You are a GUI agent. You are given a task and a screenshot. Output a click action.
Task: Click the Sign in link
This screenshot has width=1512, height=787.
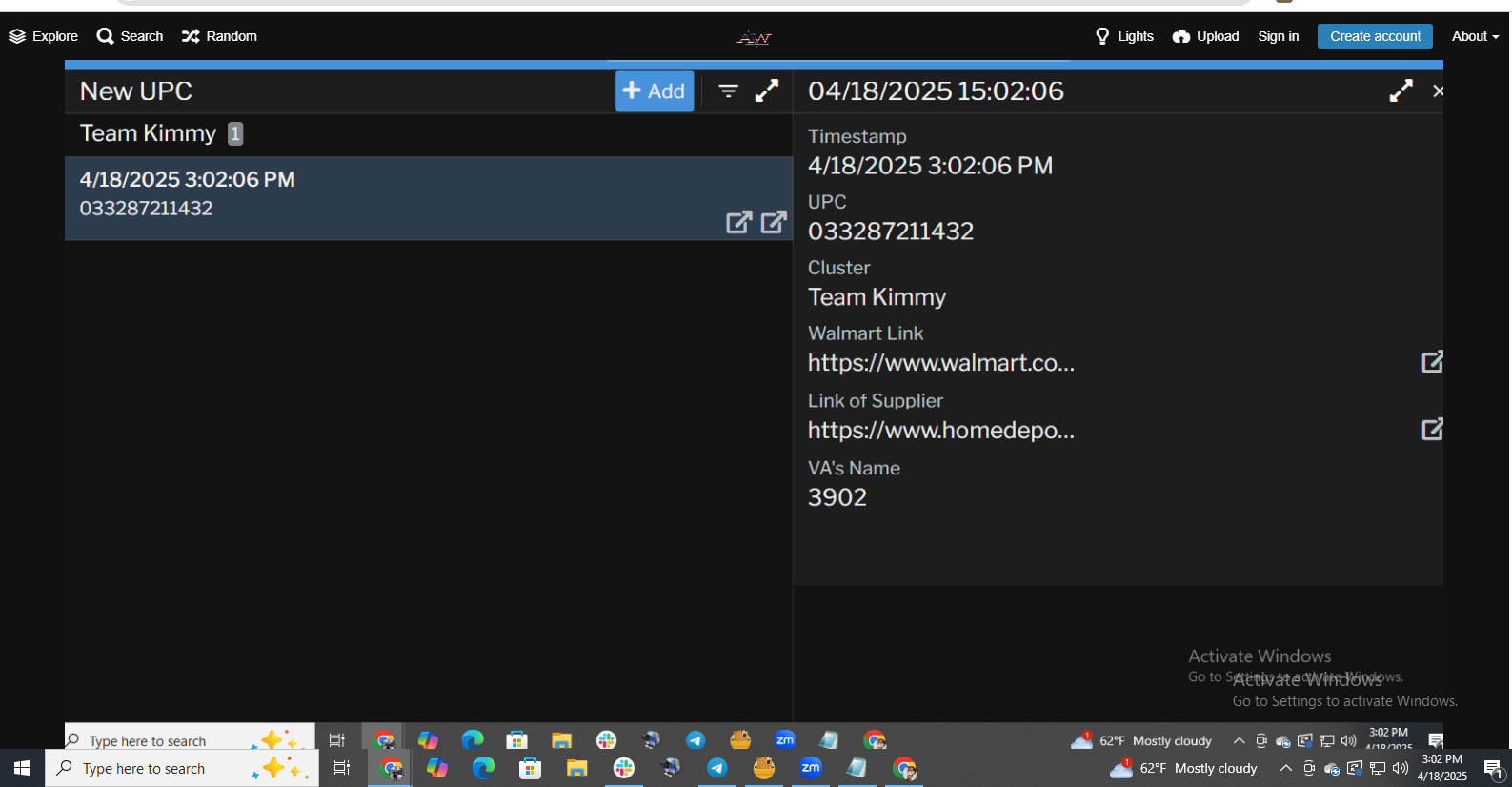tap(1278, 36)
